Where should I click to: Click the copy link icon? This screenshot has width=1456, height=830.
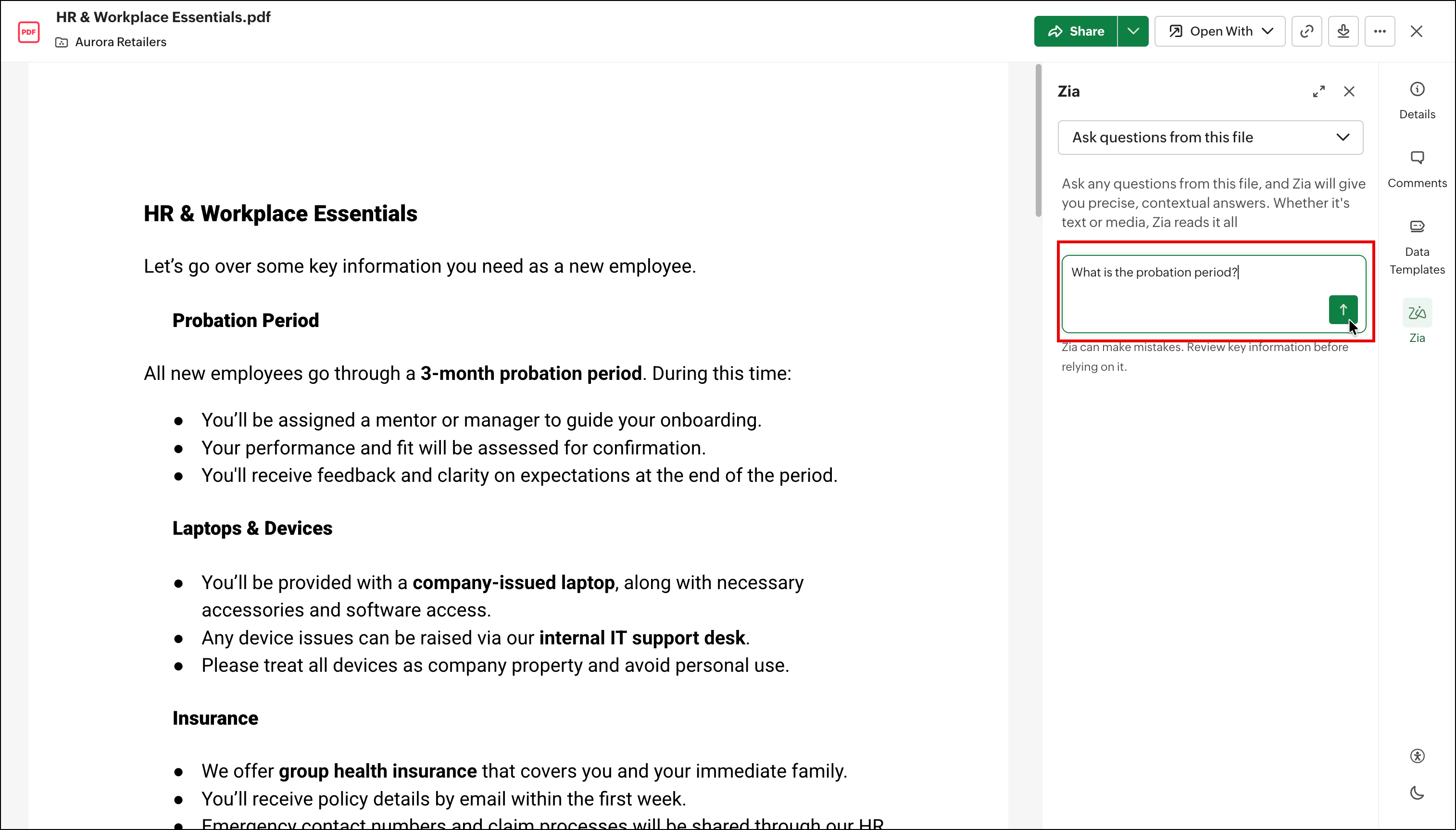tap(1306, 31)
